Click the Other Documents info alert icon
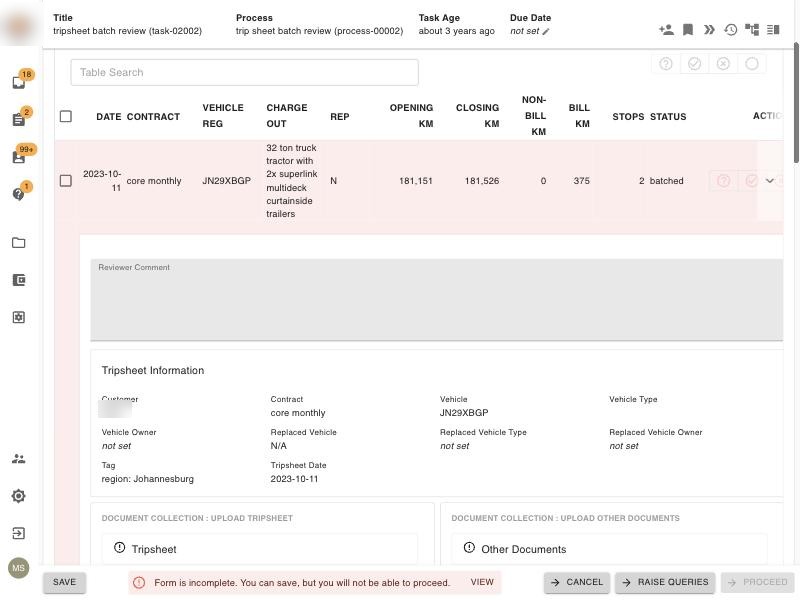800x600 pixels. click(x=469, y=547)
